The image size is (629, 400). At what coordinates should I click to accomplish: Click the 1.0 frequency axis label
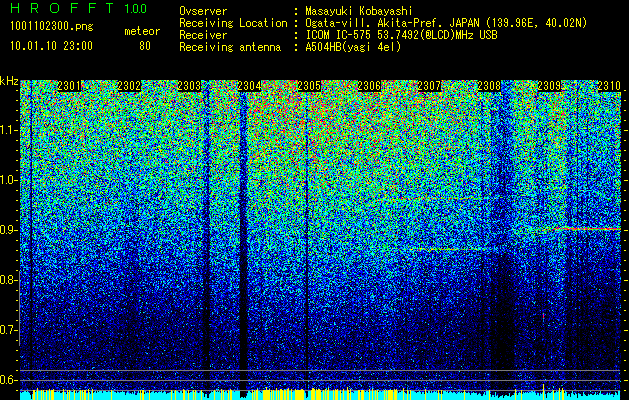point(9,180)
